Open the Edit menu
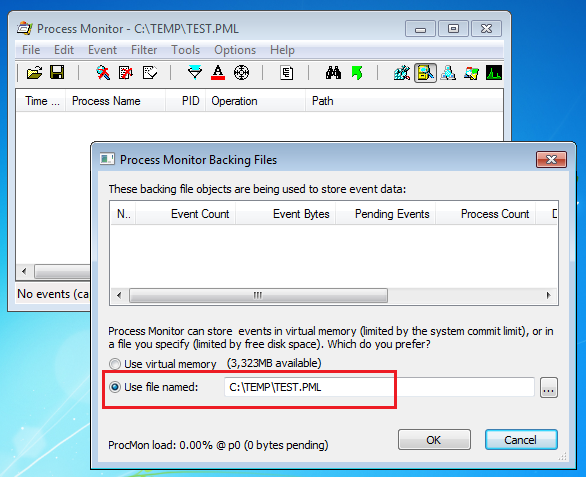586x477 pixels. tap(64, 50)
